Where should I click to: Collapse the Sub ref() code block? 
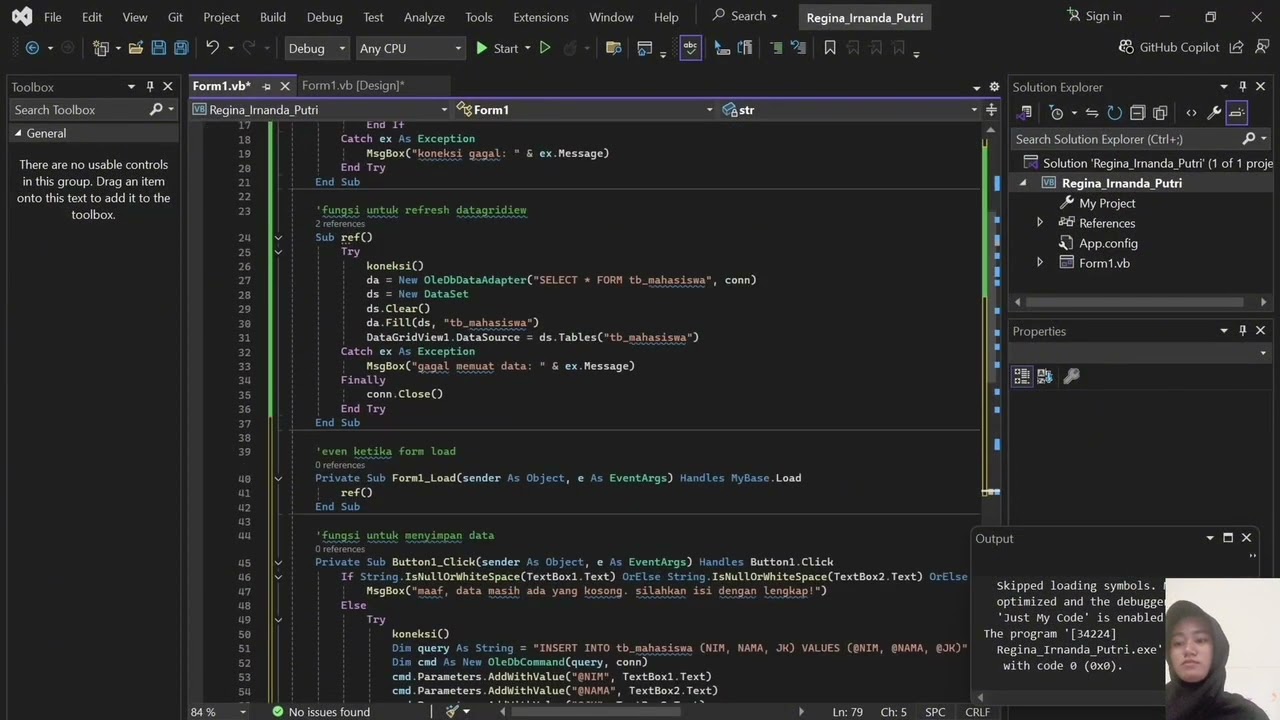pyautogui.click(x=278, y=238)
